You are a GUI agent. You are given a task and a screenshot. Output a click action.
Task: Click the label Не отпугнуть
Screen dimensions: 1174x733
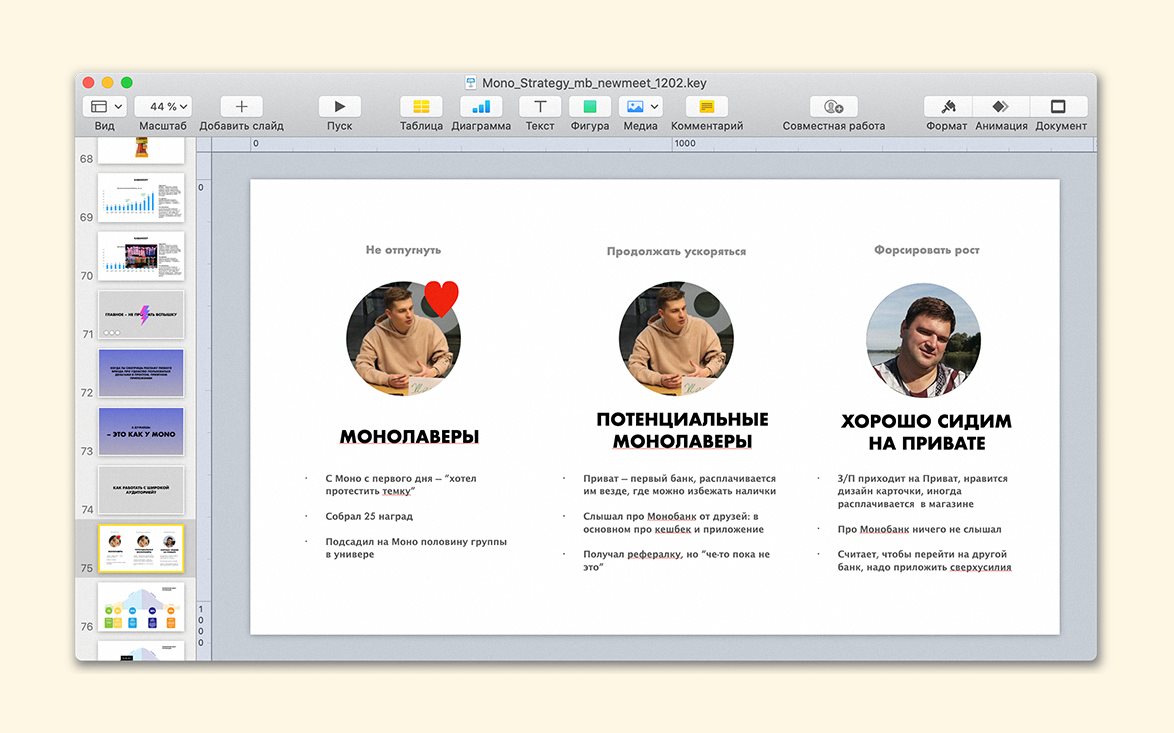403,250
